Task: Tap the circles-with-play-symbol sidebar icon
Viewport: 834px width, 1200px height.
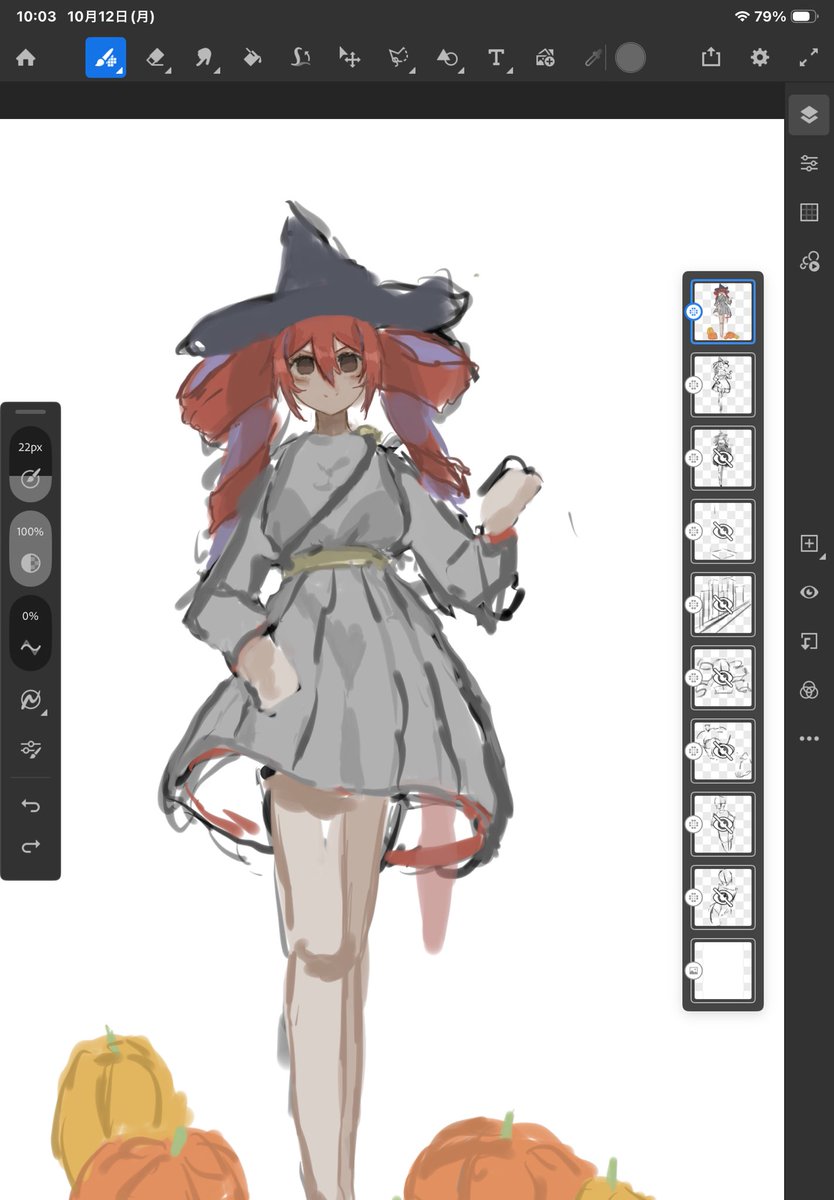Action: coord(809,261)
